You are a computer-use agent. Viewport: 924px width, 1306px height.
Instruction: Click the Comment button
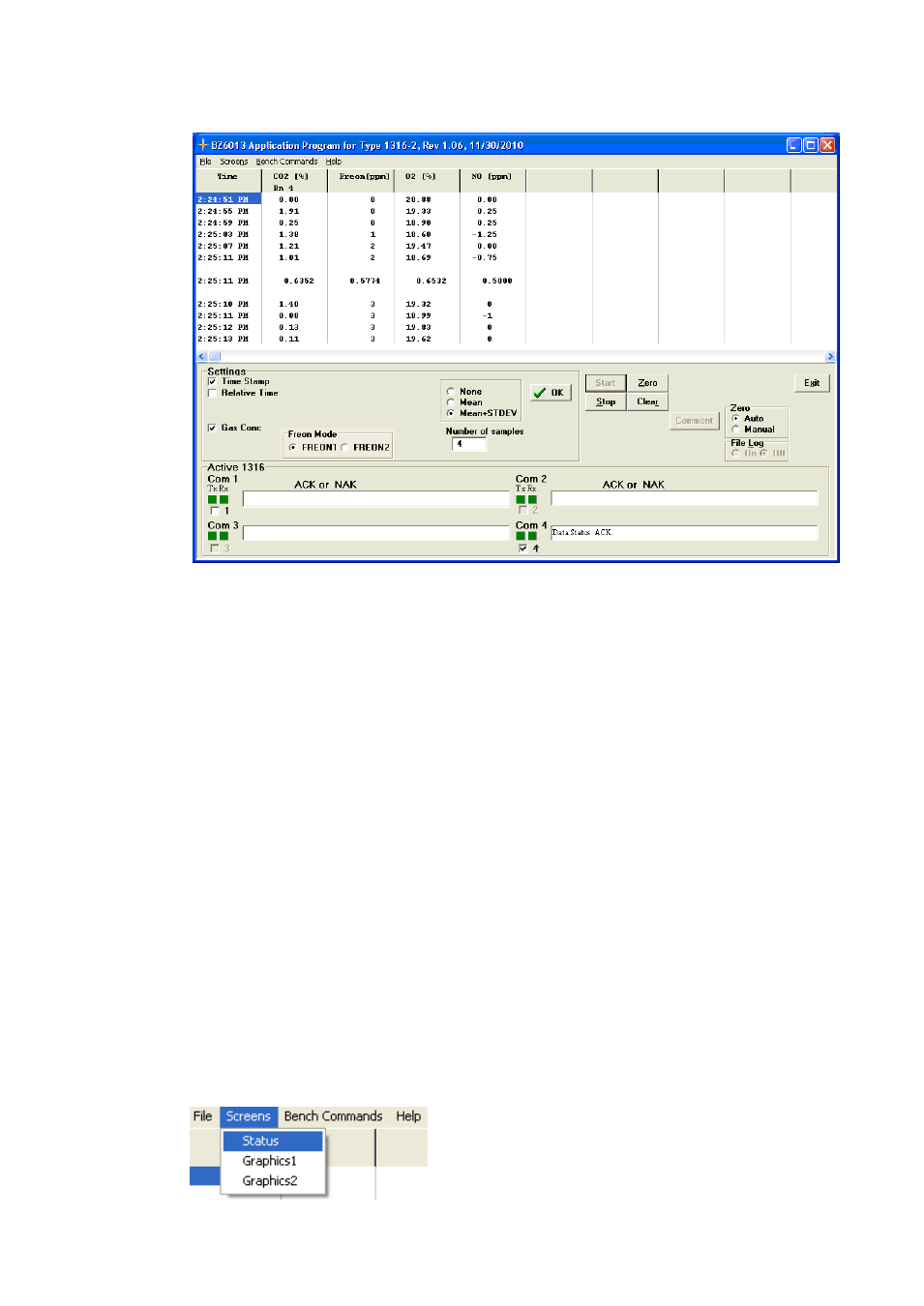coord(694,421)
